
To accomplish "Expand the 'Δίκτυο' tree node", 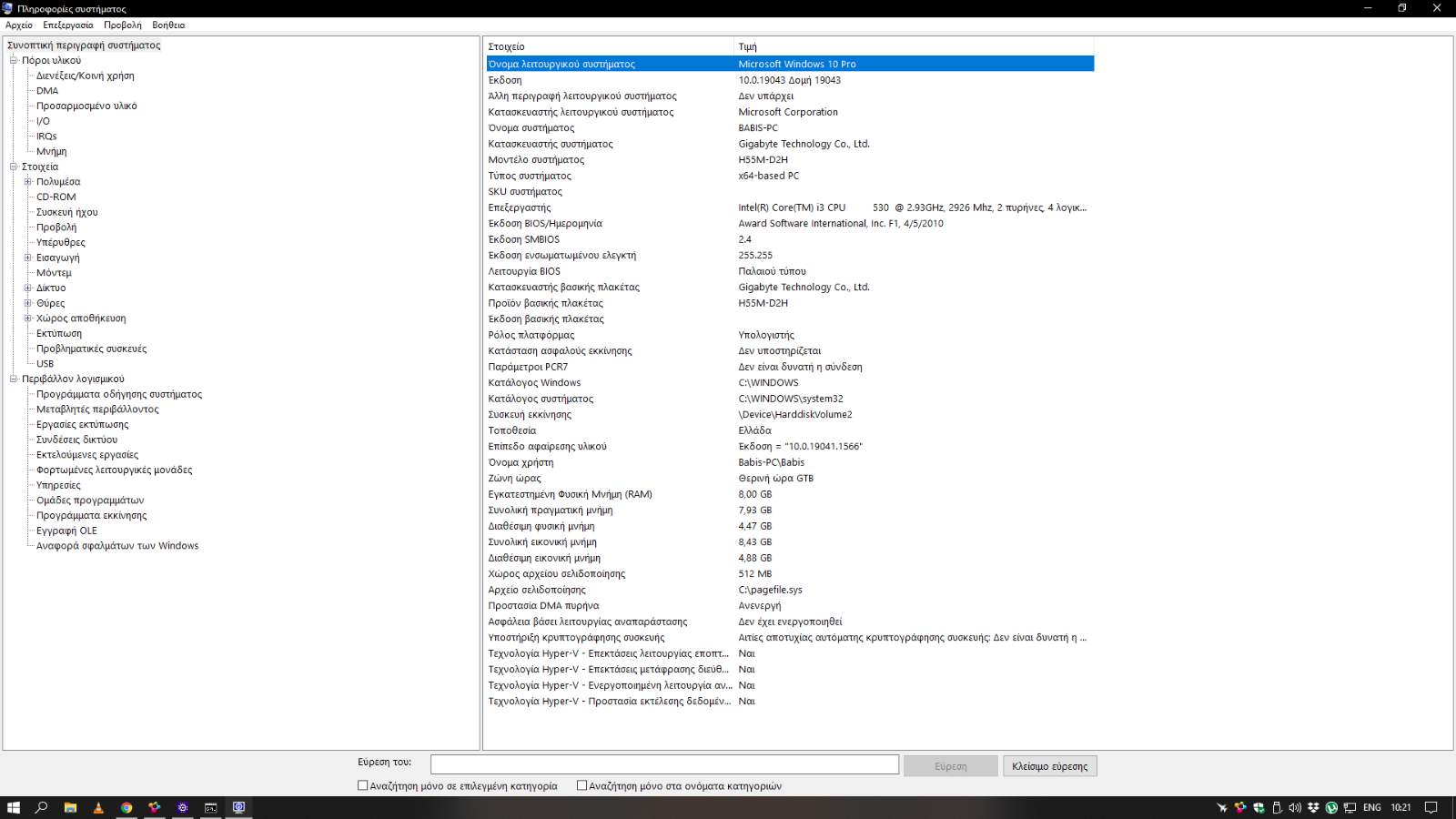I will [x=28, y=288].
